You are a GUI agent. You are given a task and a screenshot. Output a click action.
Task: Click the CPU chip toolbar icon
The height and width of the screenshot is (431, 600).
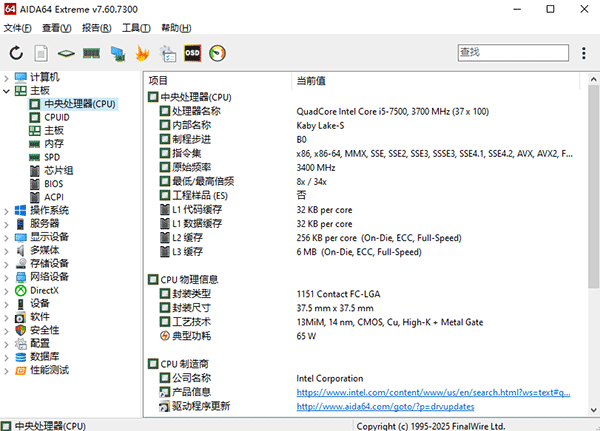66,53
